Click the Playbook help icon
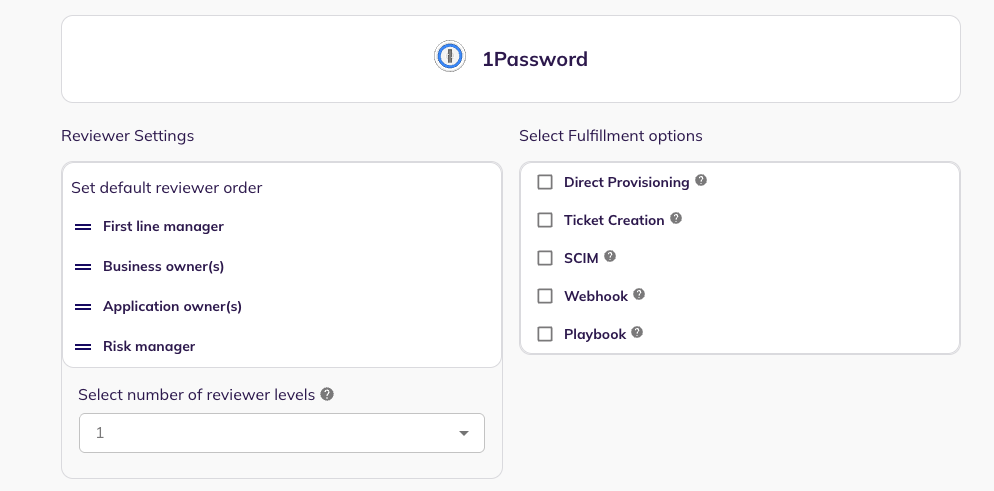Screen dimensions: 994x491 pos(637,333)
